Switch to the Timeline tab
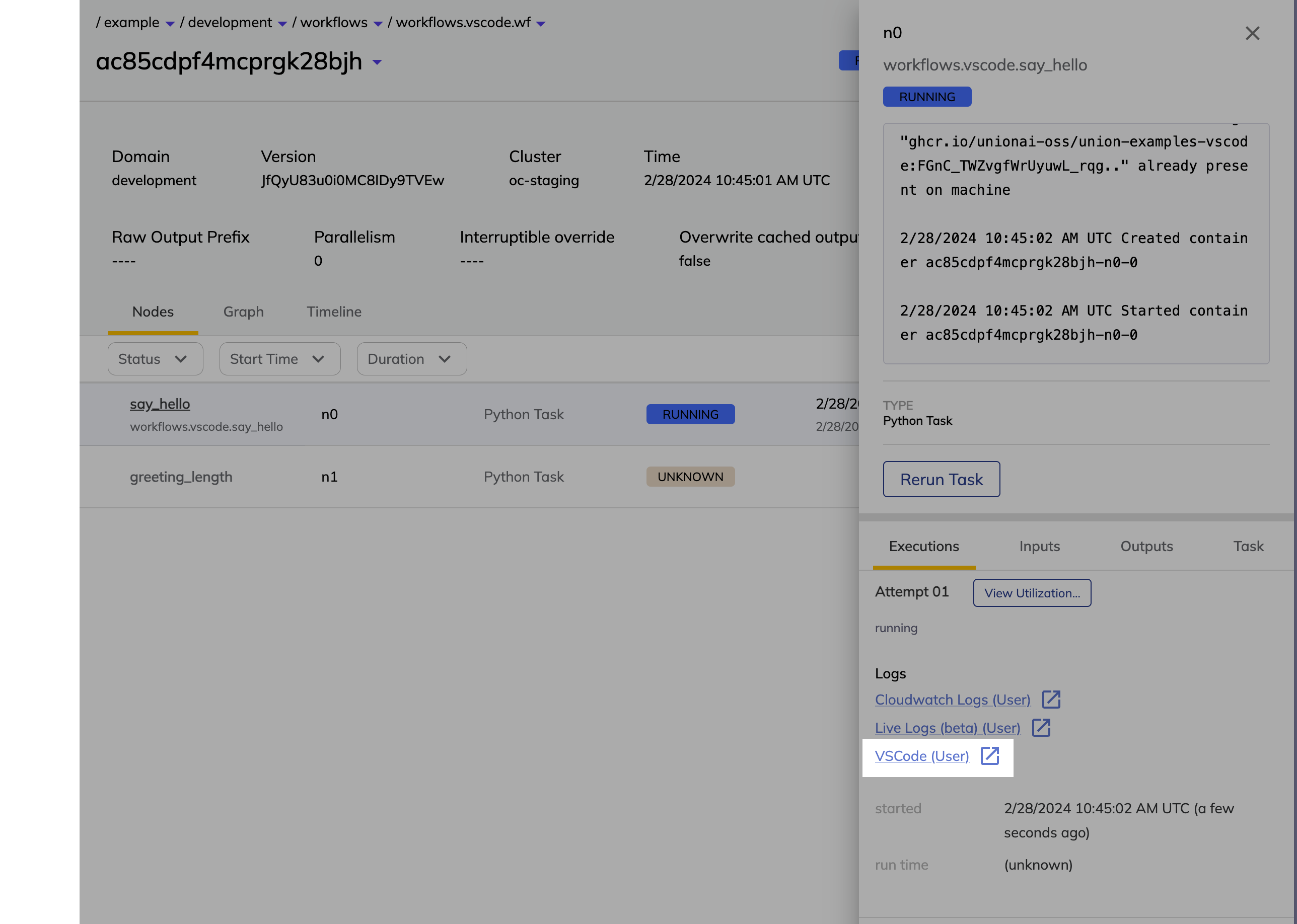 [x=334, y=312]
